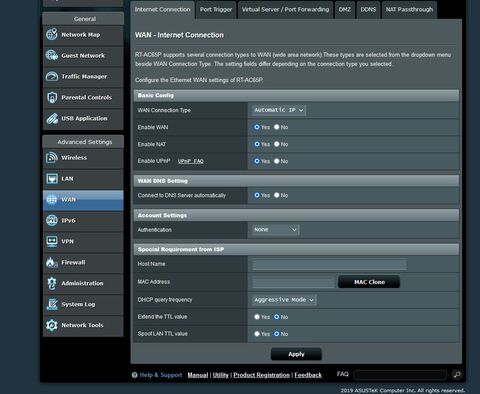
Task: Open USB Application icon
Action: 52,118
